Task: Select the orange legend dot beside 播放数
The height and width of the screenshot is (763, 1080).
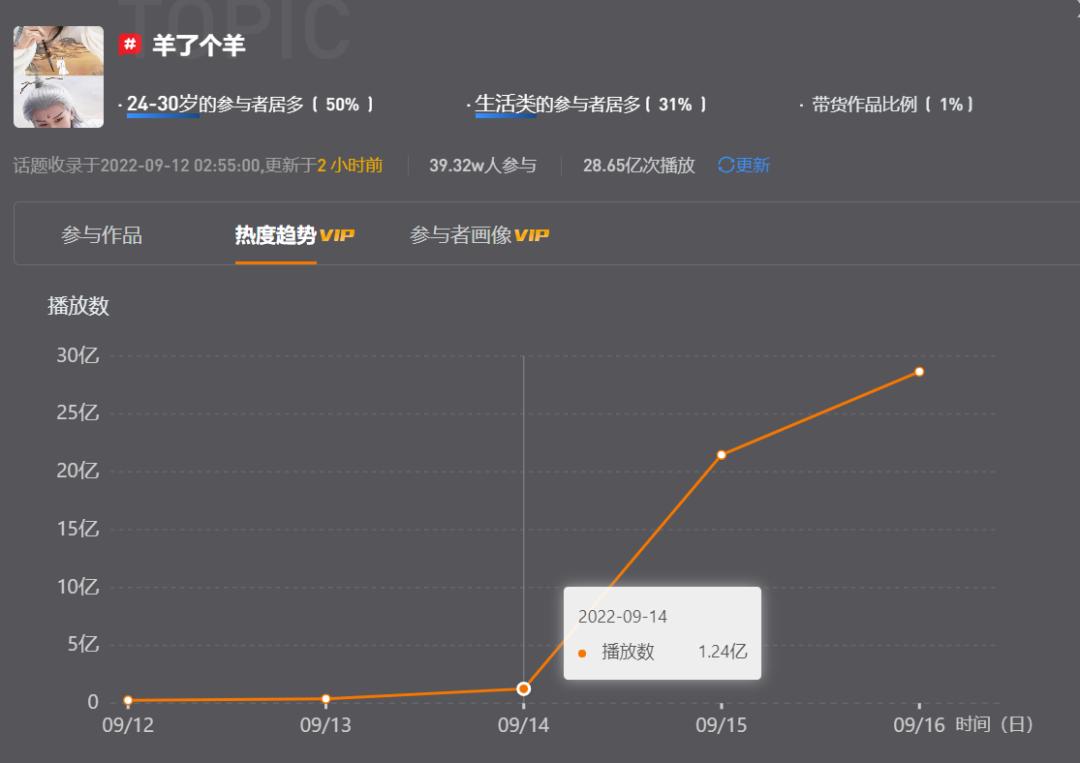Action: [584, 651]
